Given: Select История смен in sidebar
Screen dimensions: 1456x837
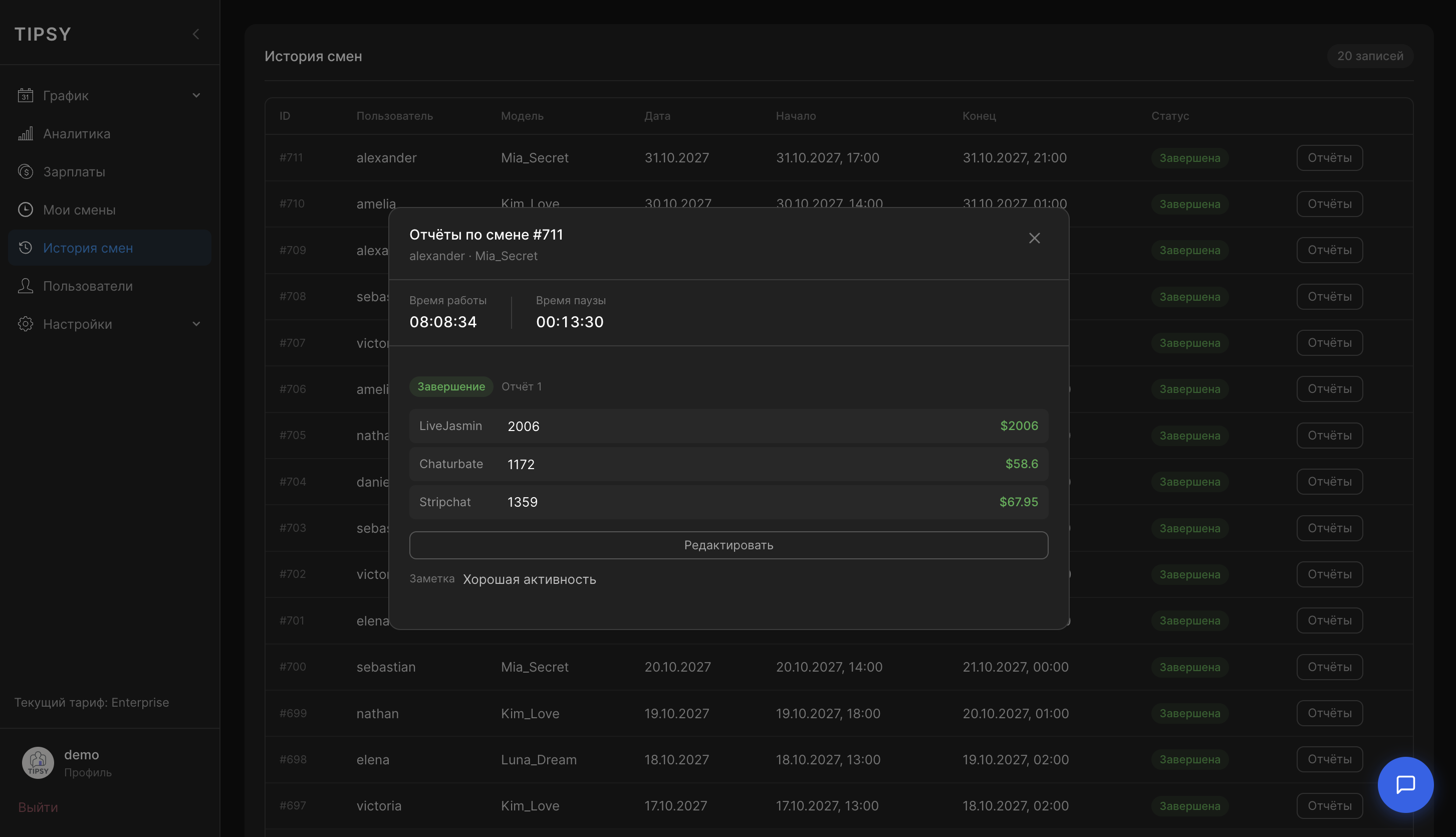Looking at the screenshot, I should click(110, 248).
